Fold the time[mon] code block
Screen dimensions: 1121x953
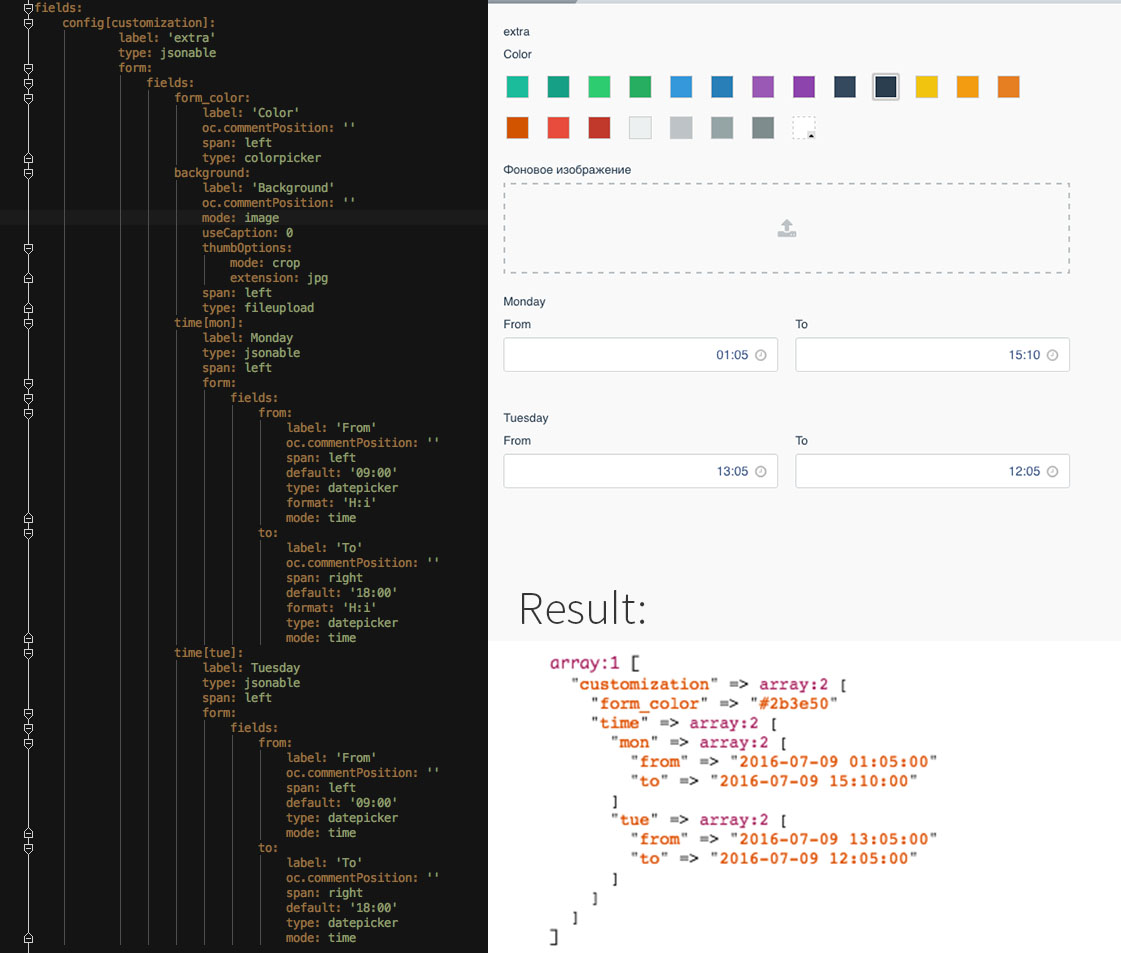pyautogui.click(x=28, y=323)
